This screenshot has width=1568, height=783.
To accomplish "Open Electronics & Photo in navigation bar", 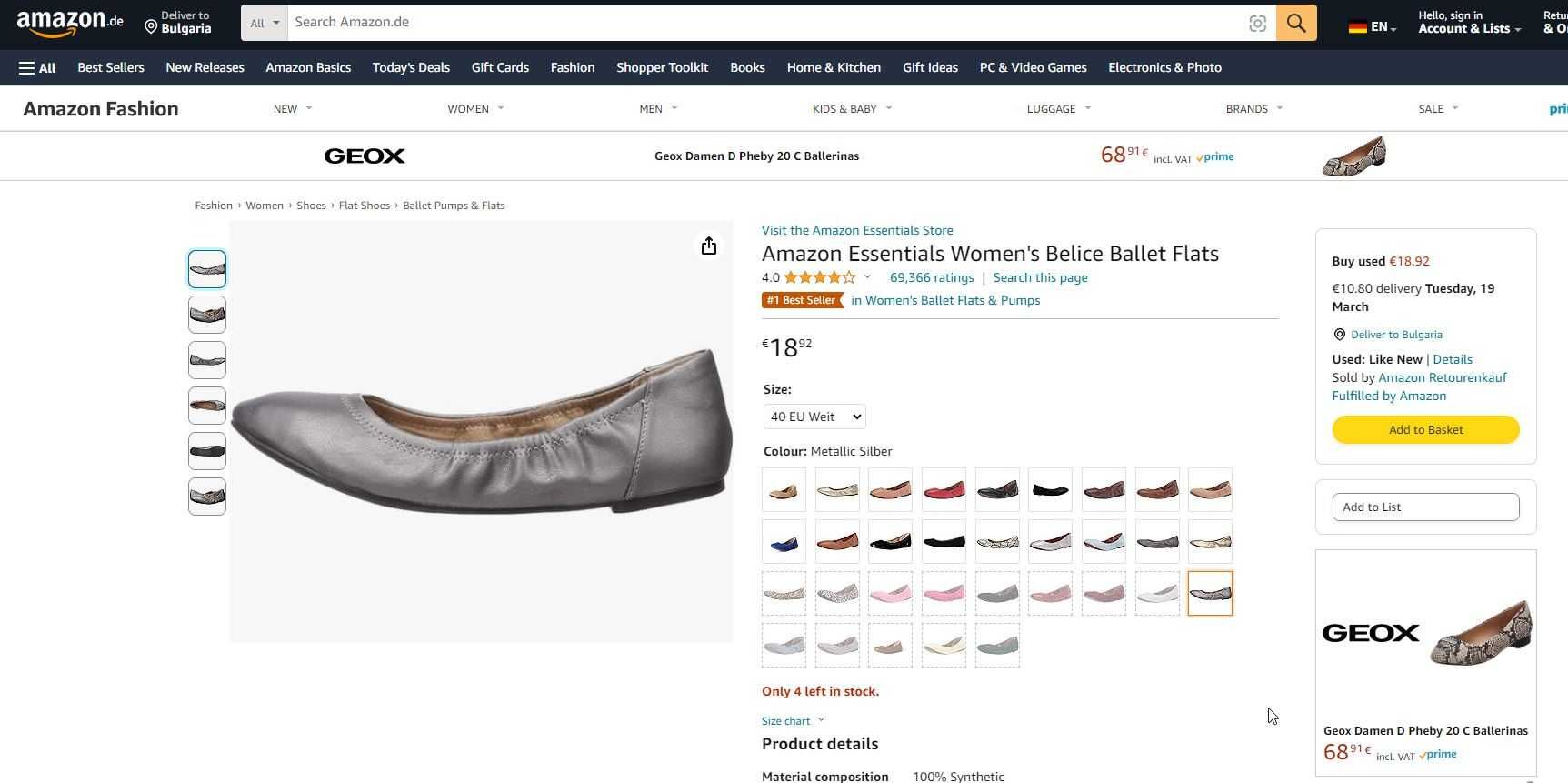I will 1164,68.
